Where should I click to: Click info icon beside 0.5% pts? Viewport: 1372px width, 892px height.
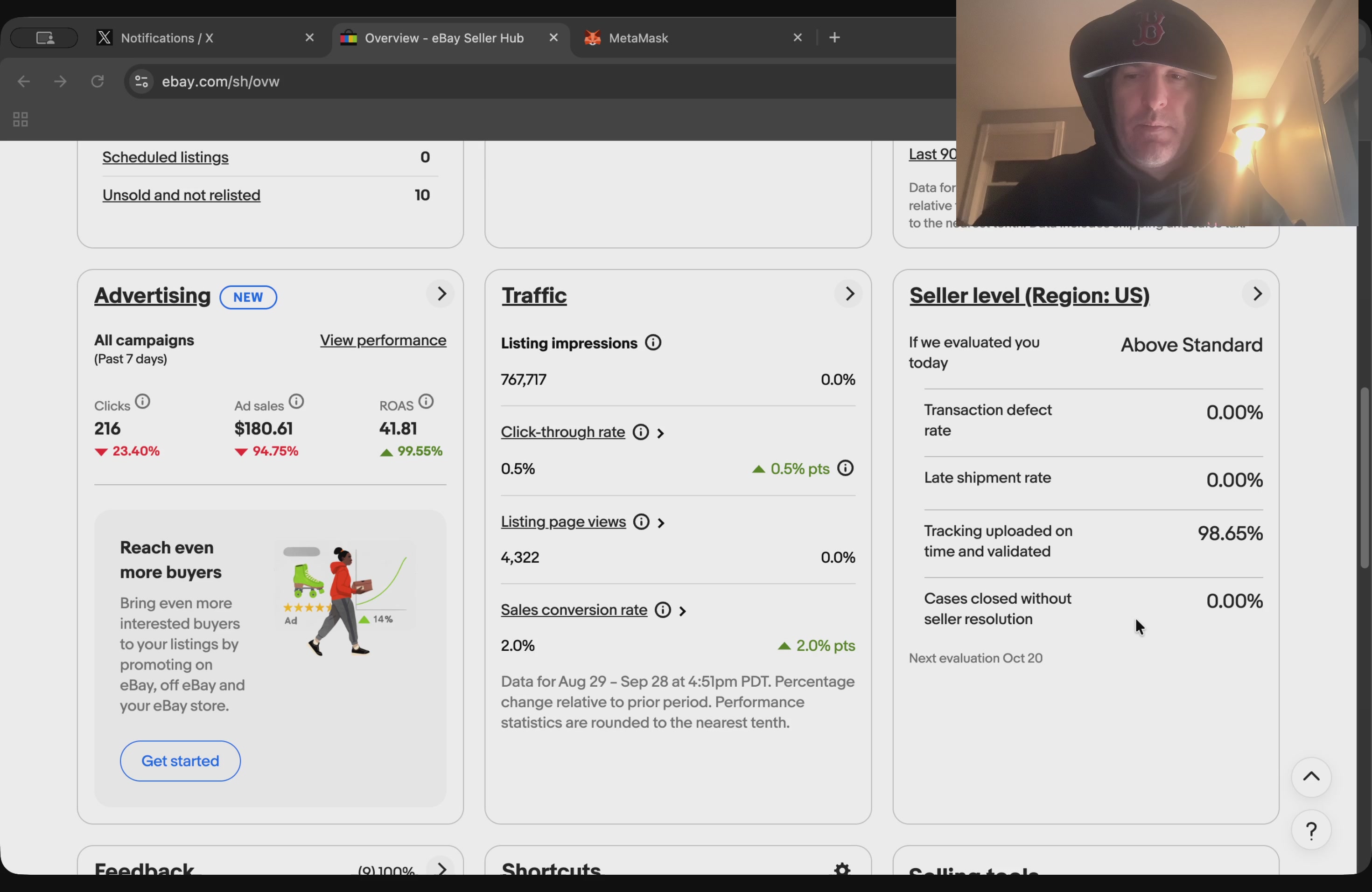coord(845,468)
